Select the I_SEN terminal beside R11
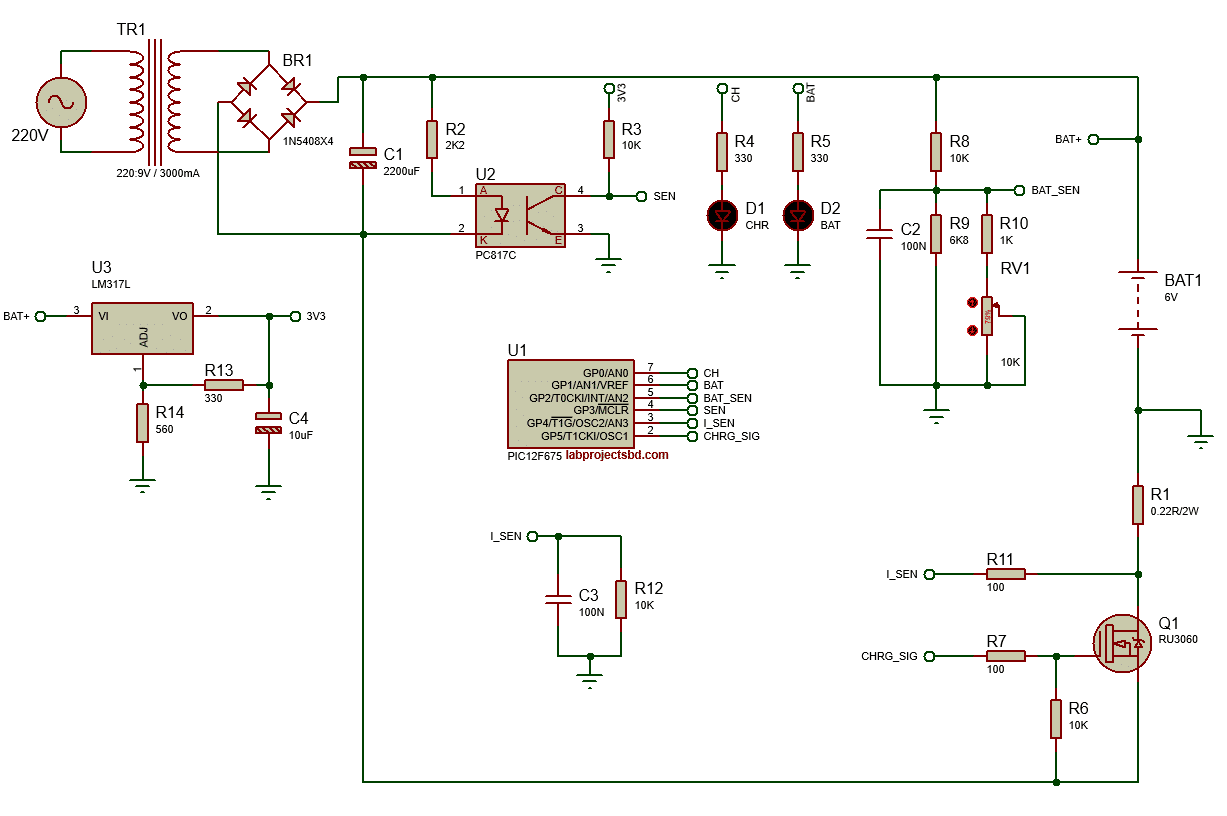 tap(930, 574)
